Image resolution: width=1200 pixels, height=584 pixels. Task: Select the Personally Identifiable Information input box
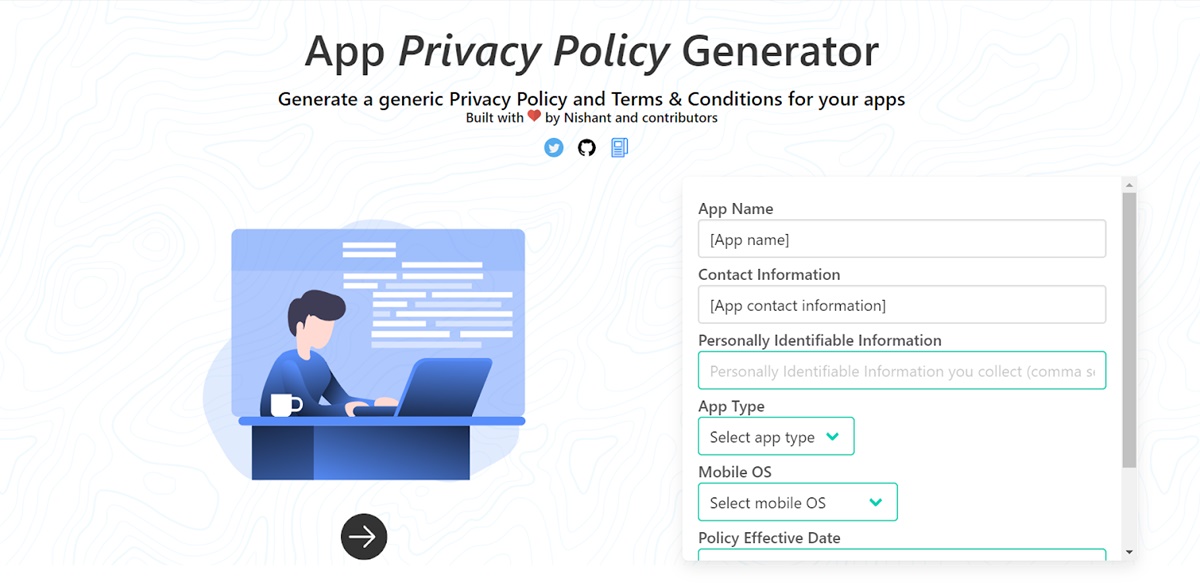point(901,371)
